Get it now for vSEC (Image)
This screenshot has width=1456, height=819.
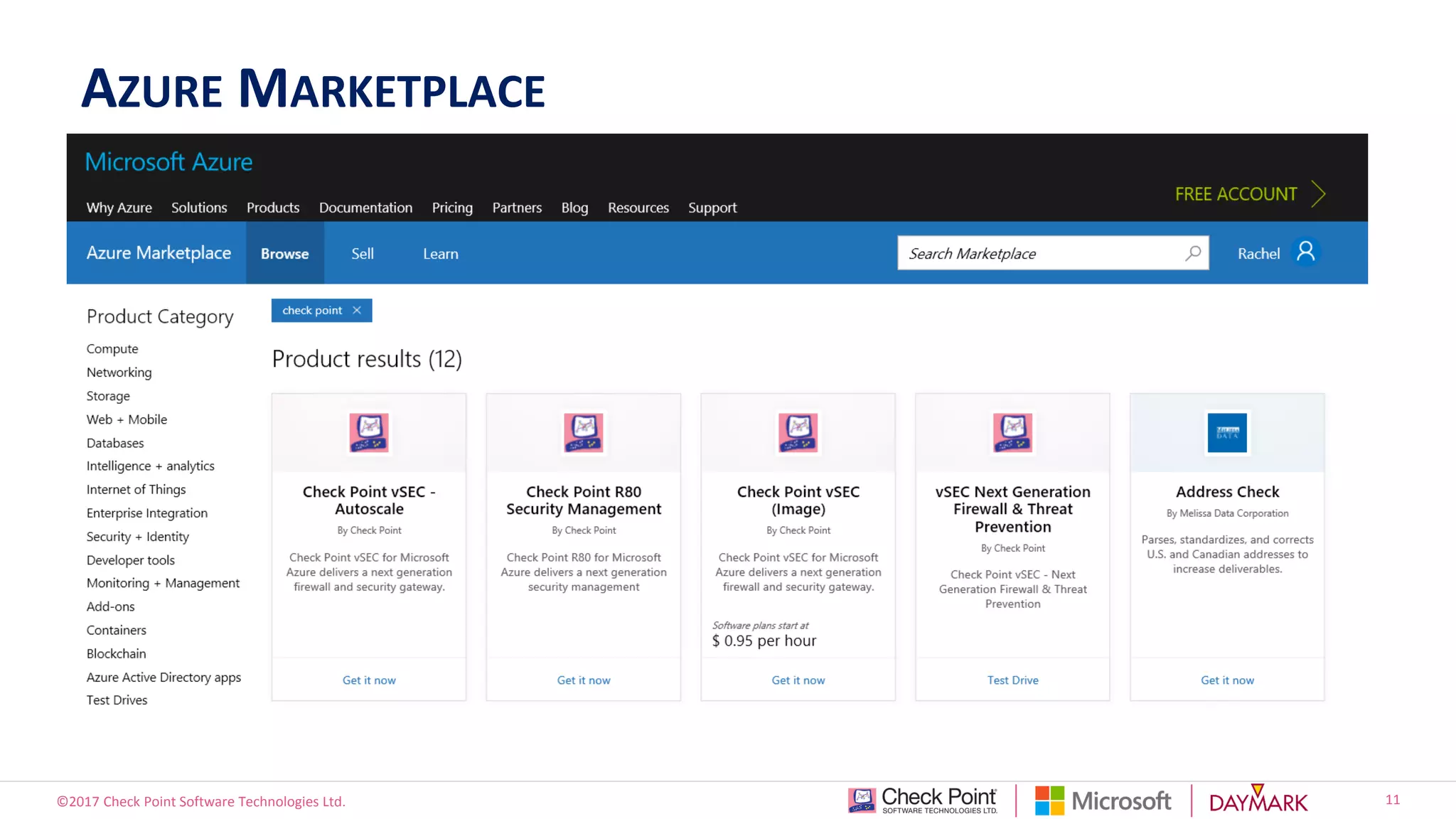(798, 680)
